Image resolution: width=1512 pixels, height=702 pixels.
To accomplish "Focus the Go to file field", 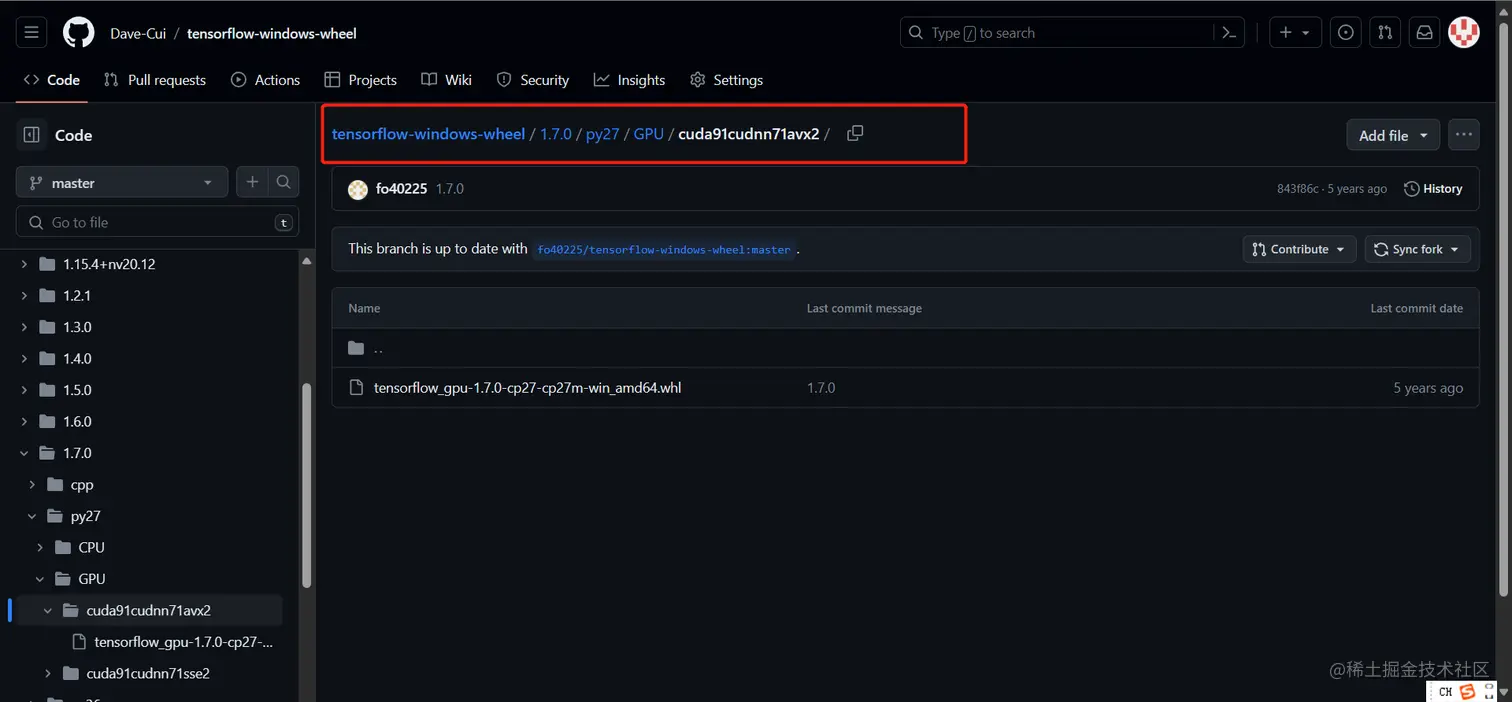I will click(x=157, y=222).
